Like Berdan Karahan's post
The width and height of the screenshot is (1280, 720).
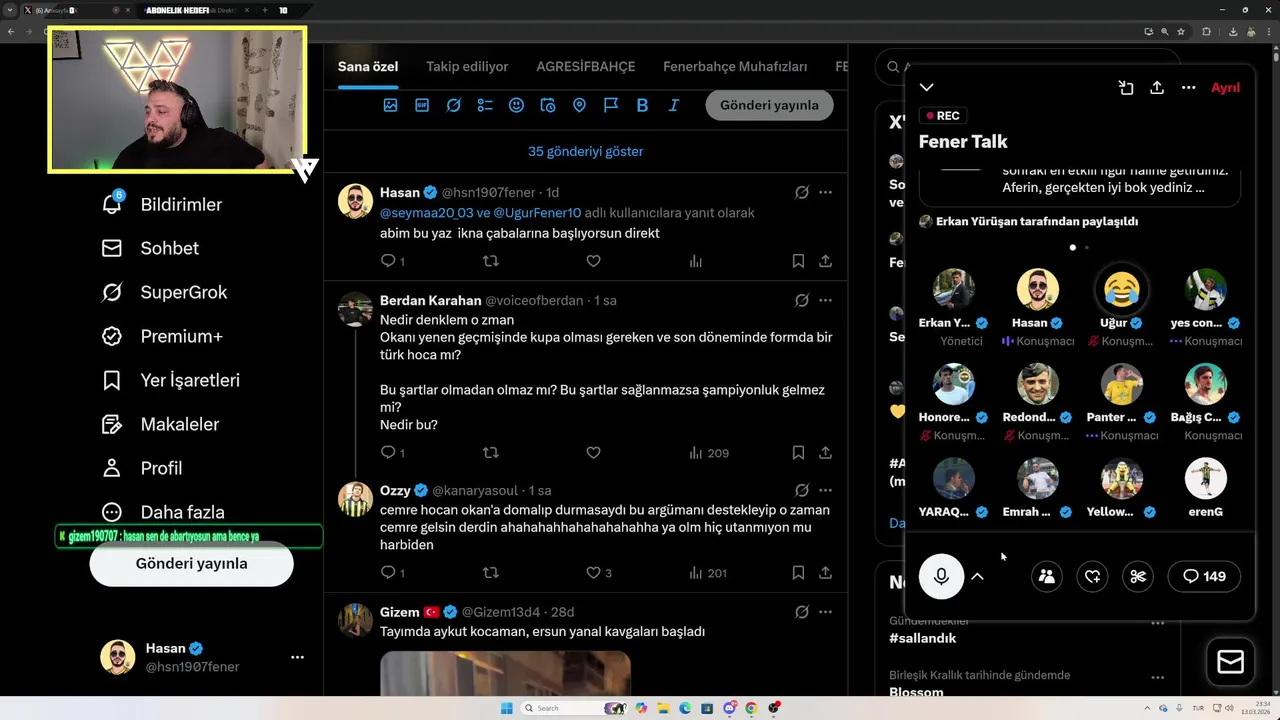click(x=593, y=453)
